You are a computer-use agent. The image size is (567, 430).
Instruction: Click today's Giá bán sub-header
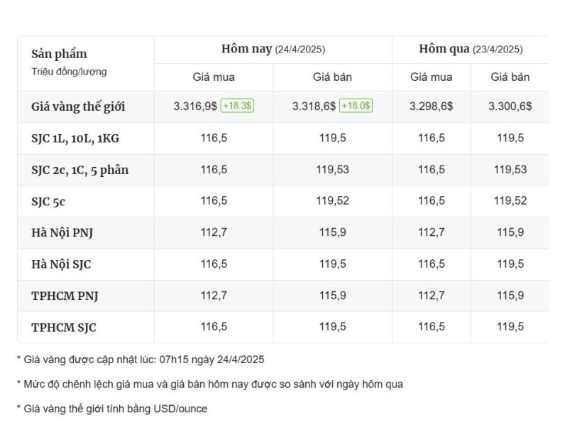click(x=332, y=77)
